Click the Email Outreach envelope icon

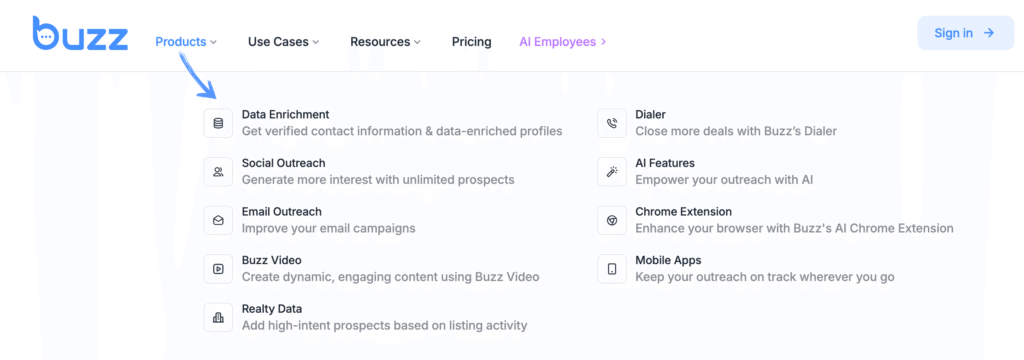[218, 221]
